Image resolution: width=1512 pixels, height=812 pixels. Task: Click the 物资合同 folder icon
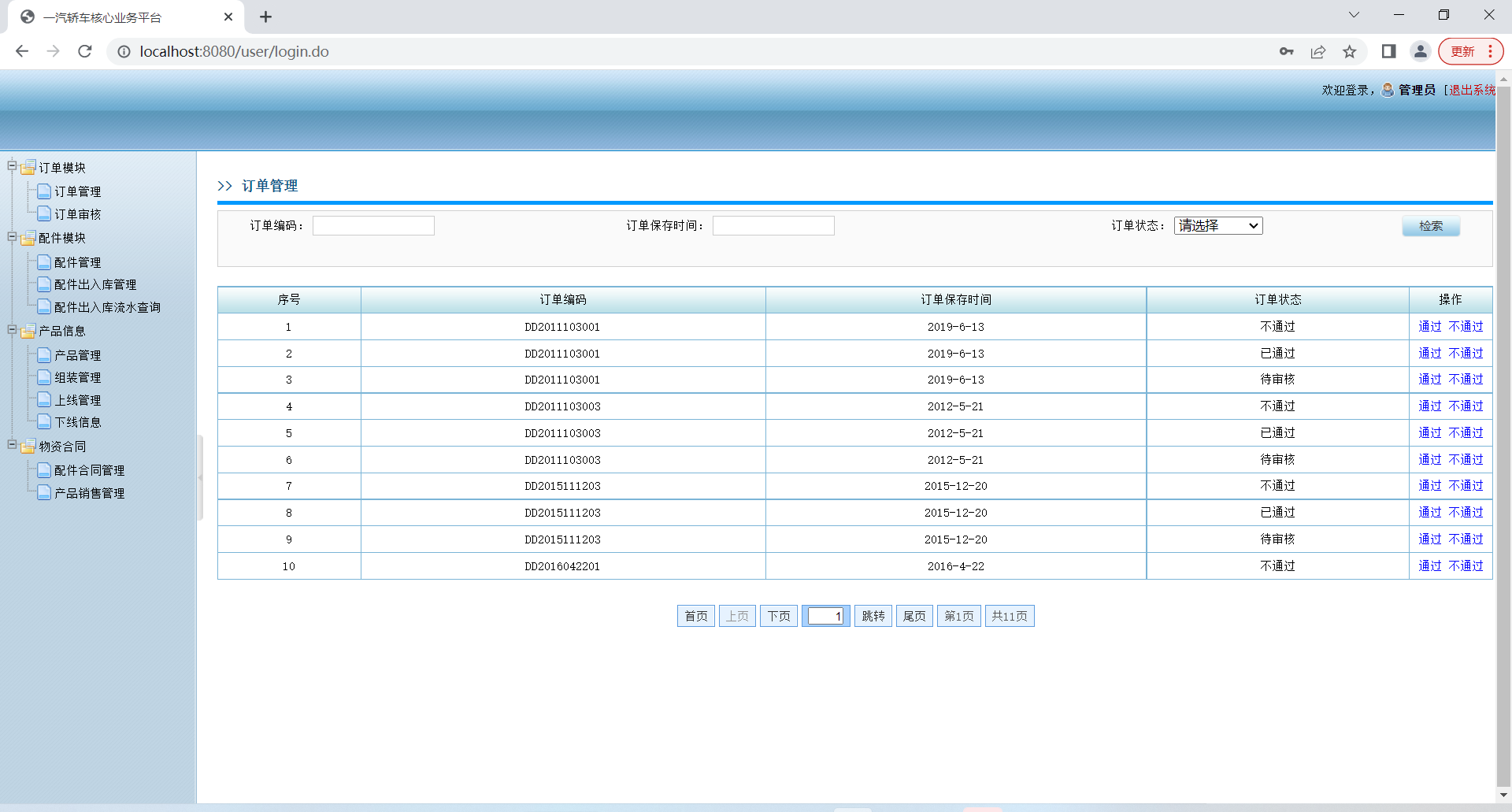[x=28, y=447]
